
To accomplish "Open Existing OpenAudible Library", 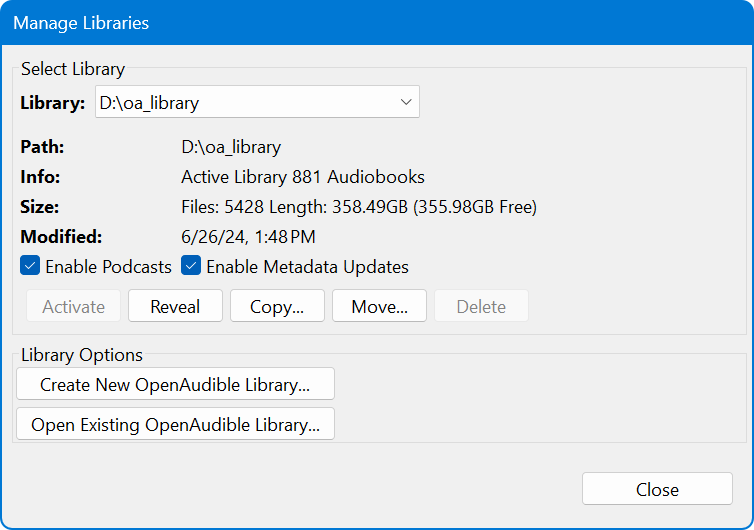I will tap(175, 424).
